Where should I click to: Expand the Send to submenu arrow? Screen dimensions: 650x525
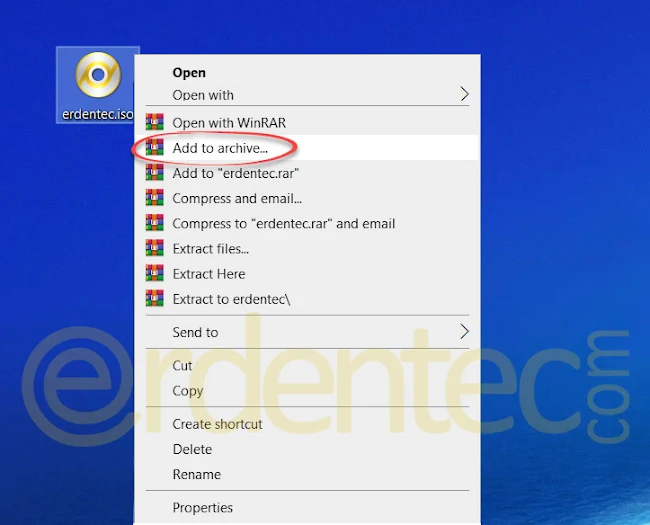464,332
